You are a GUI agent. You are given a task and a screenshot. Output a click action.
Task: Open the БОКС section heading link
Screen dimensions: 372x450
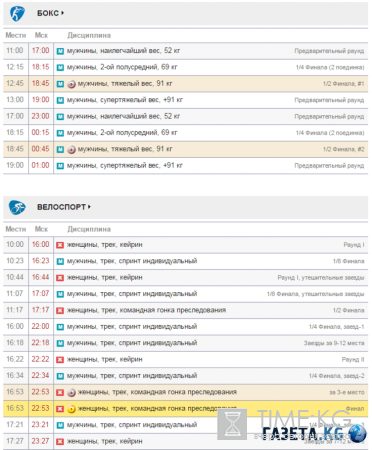pos(48,13)
